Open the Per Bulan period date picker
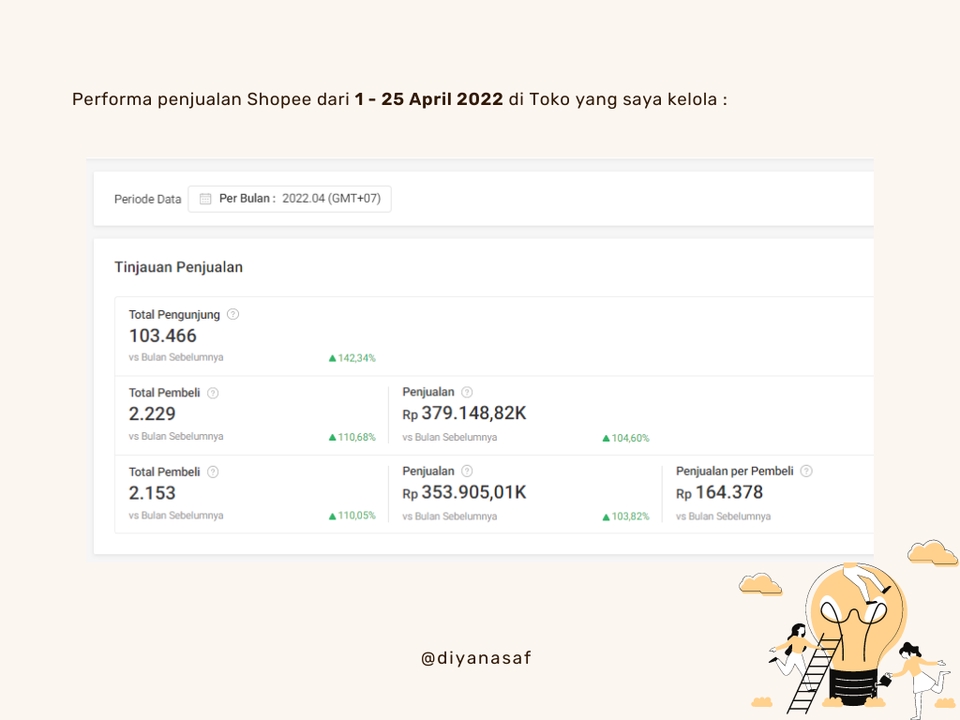 290,199
